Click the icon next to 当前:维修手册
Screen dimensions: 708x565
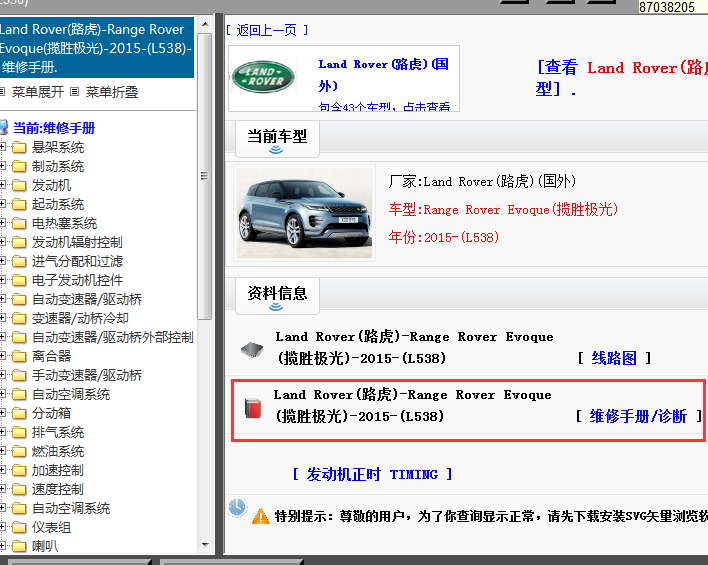tap(4, 127)
